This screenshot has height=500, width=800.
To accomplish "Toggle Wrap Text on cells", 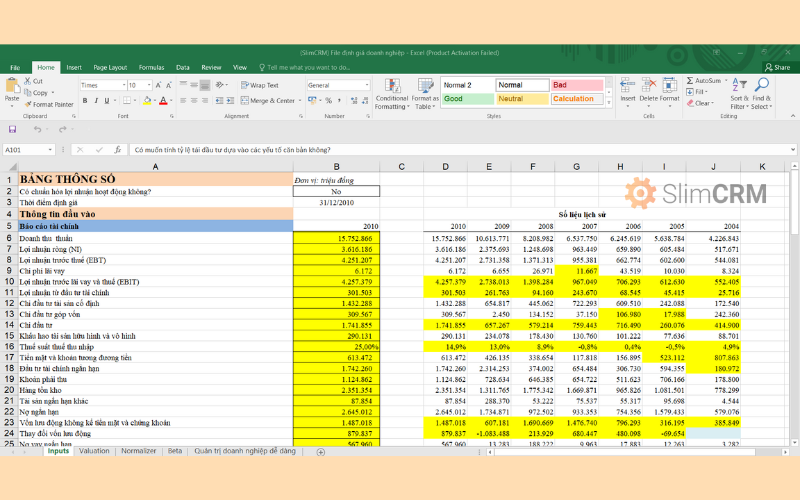I will [260, 85].
